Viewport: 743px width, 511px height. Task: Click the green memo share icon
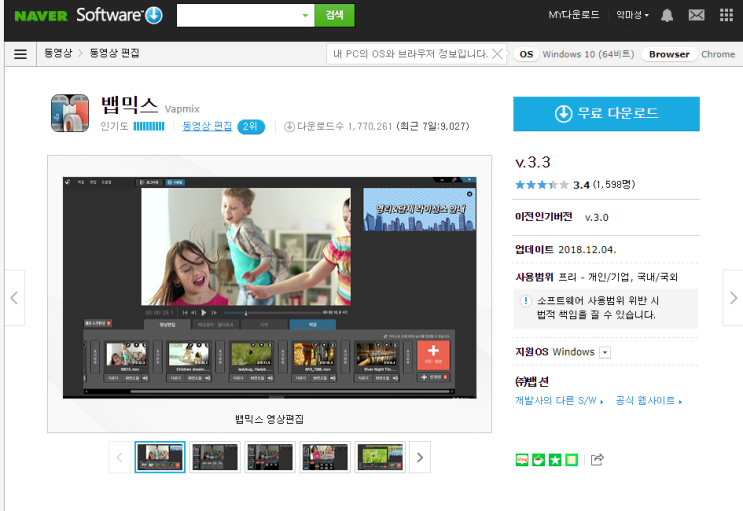pos(571,459)
